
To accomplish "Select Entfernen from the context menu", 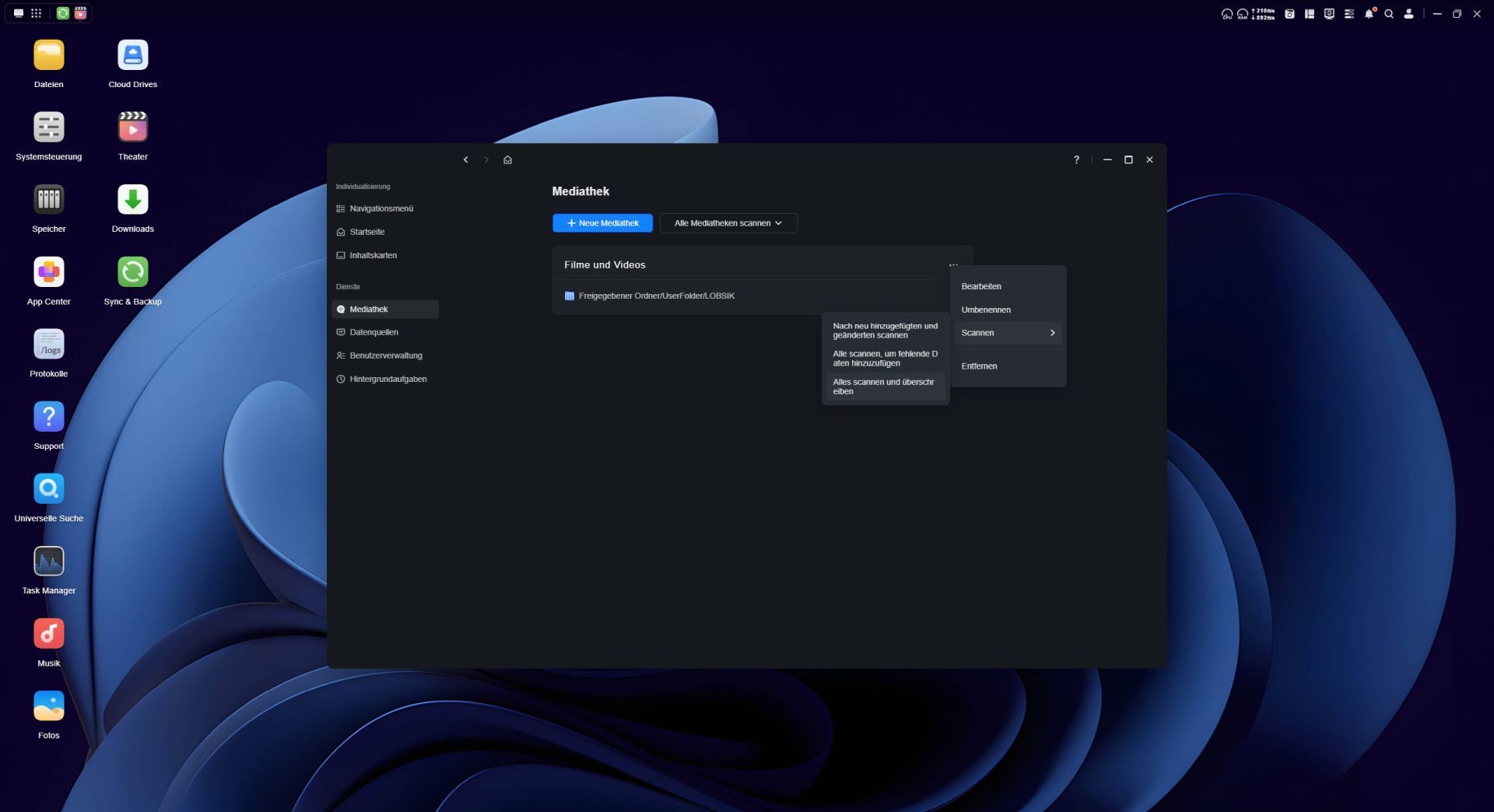I will pyautogui.click(x=979, y=366).
